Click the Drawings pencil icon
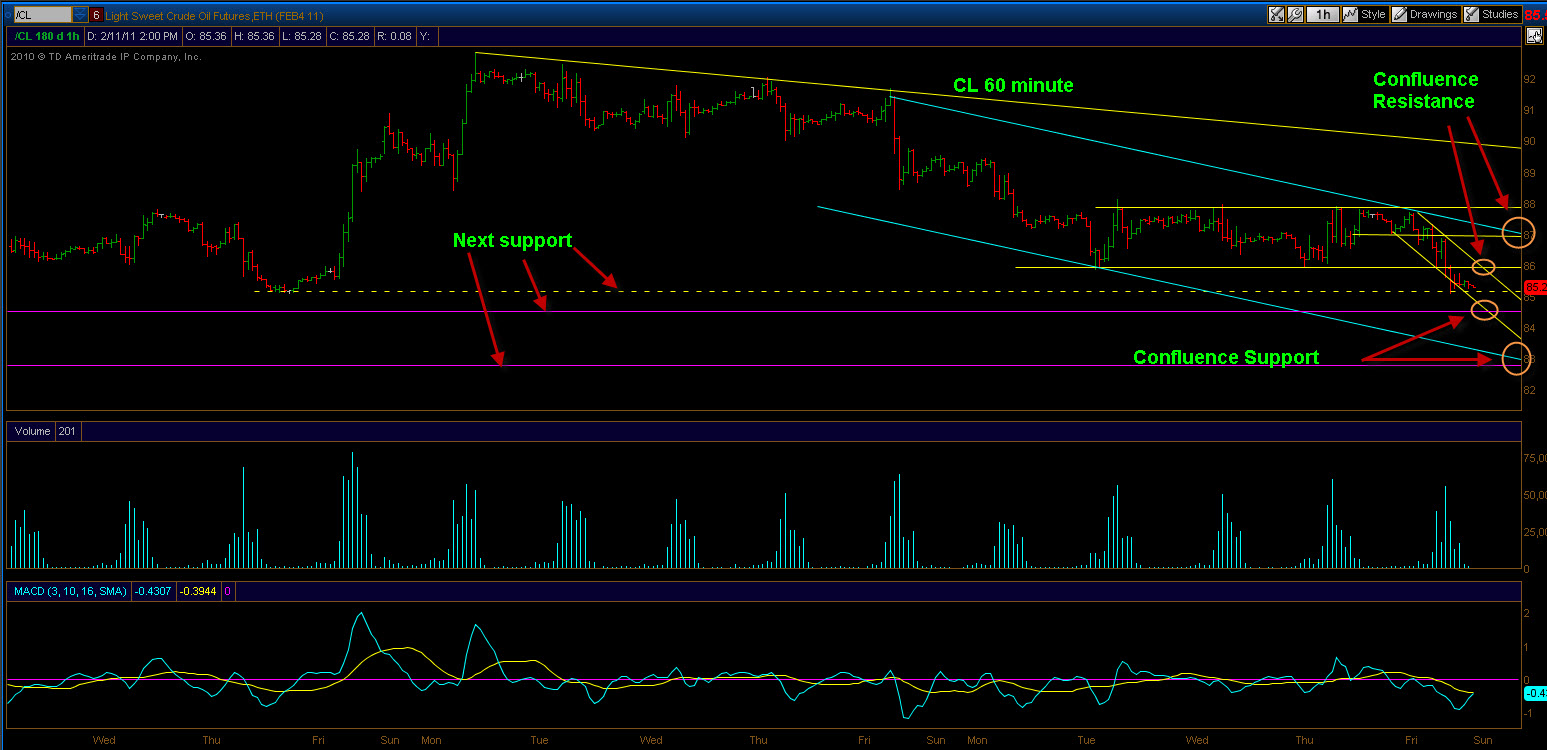Viewport: 1547px width, 750px height. point(1400,14)
